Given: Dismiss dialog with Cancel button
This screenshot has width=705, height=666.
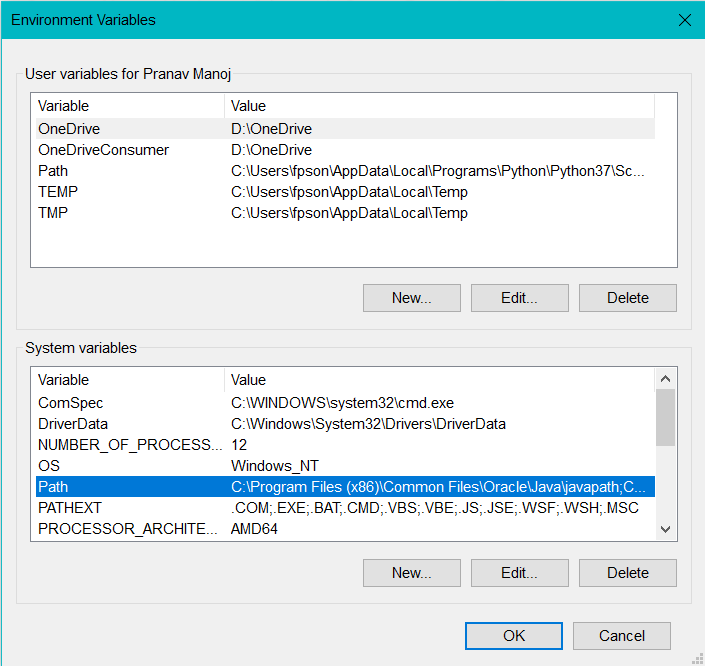Looking at the screenshot, I should pos(621,636).
